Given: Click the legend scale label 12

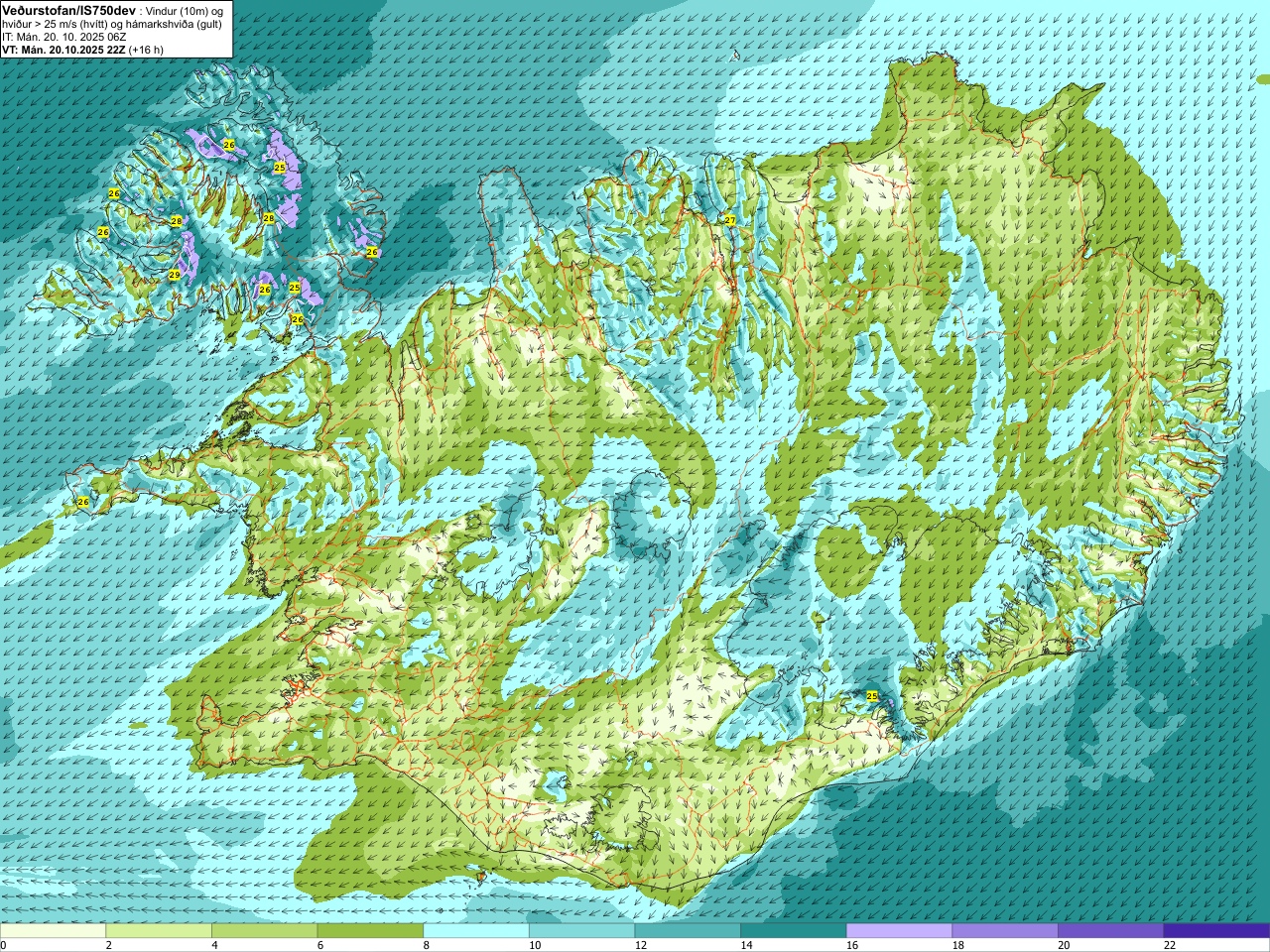Looking at the screenshot, I should click(641, 945).
